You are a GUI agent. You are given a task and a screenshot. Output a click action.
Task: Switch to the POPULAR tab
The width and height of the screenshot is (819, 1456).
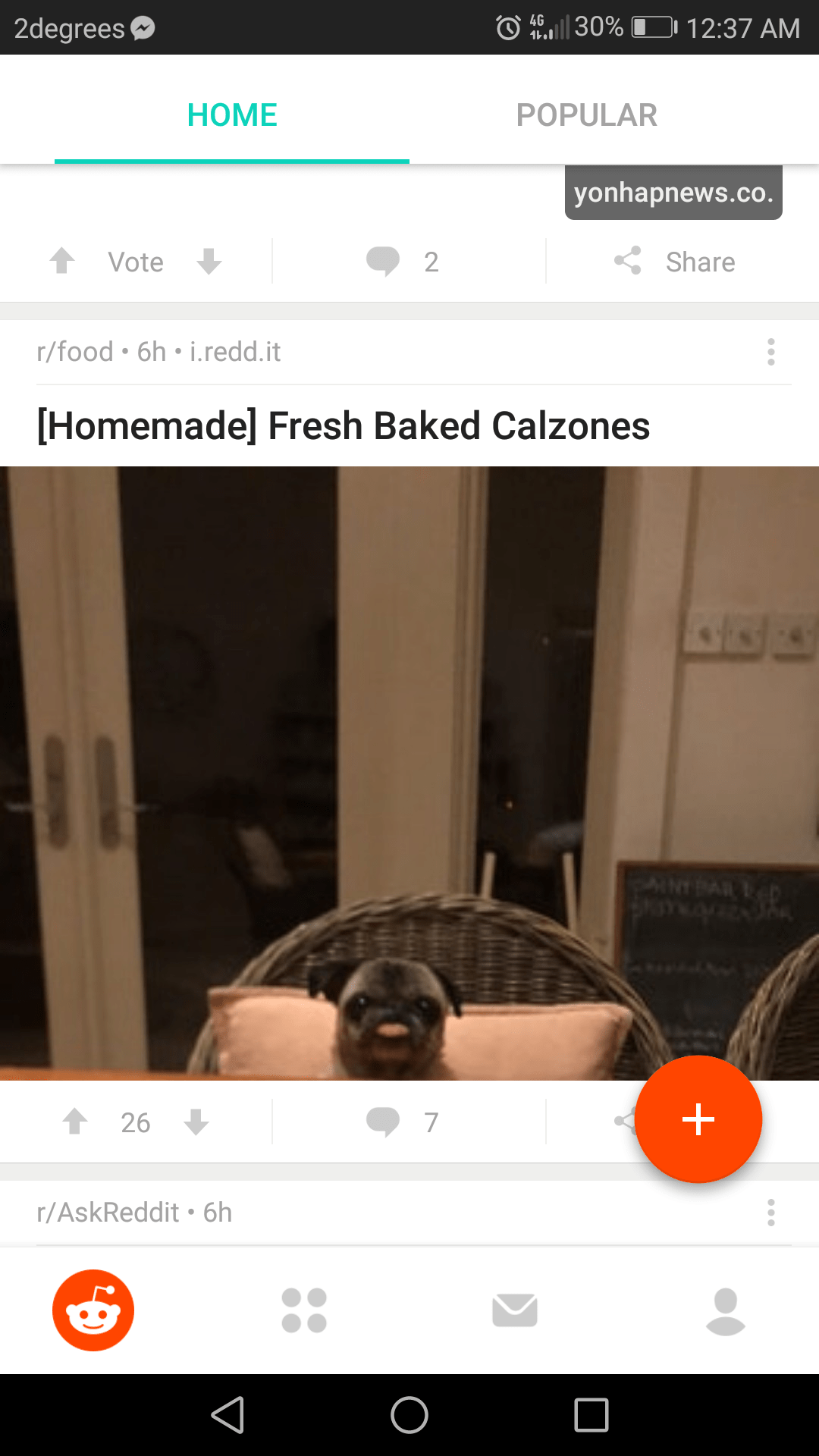[586, 115]
